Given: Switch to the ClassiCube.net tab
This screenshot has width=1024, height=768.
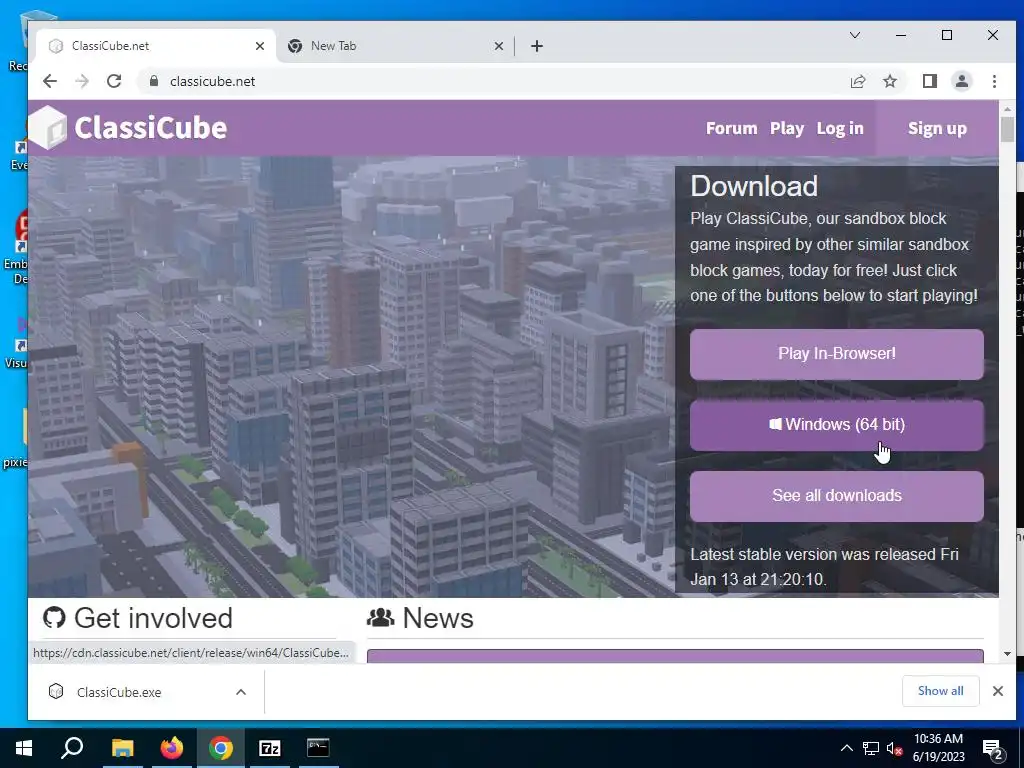Looking at the screenshot, I should click(x=157, y=46).
